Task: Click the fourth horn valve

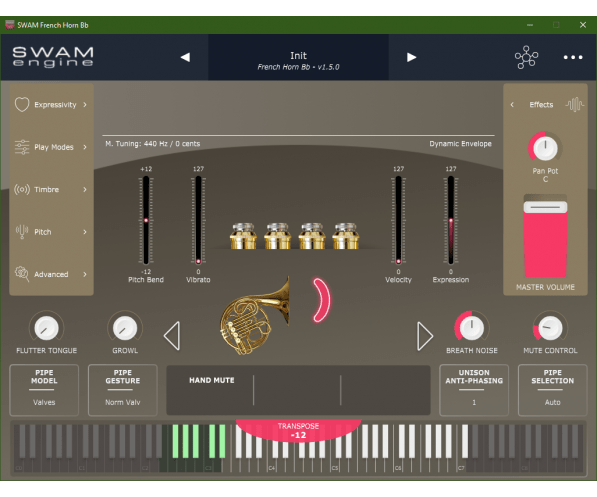Action: click(x=346, y=236)
